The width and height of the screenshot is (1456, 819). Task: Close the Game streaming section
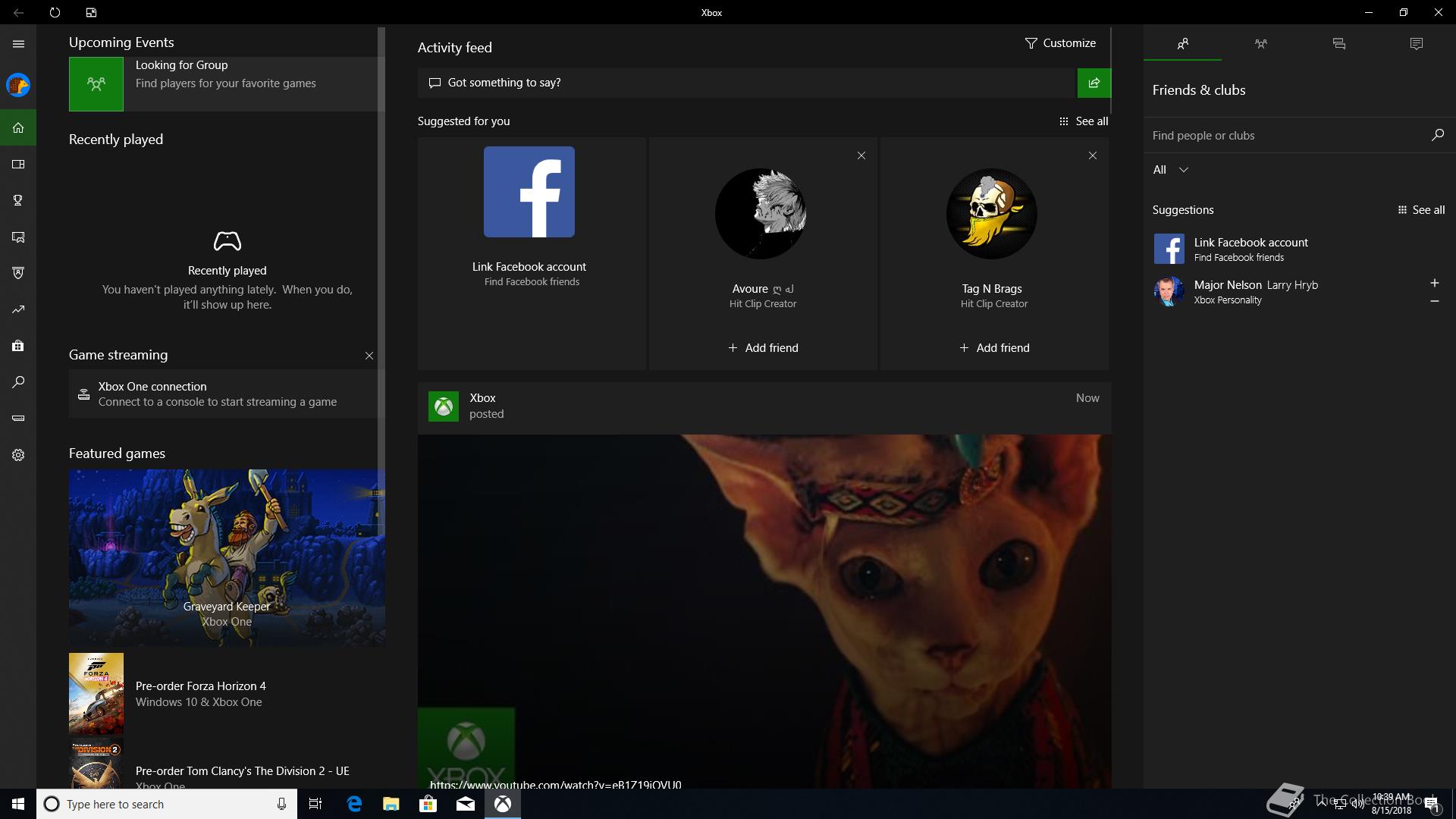(369, 356)
